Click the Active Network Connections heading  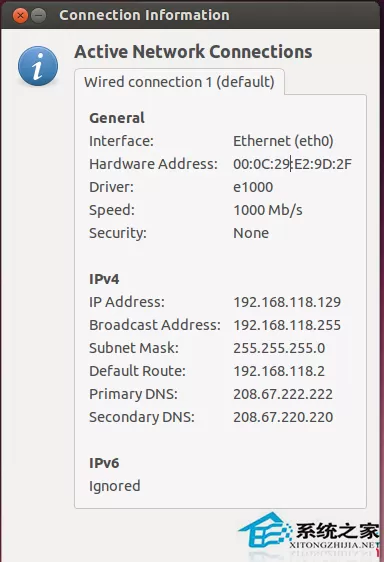pyautogui.click(x=193, y=52)
